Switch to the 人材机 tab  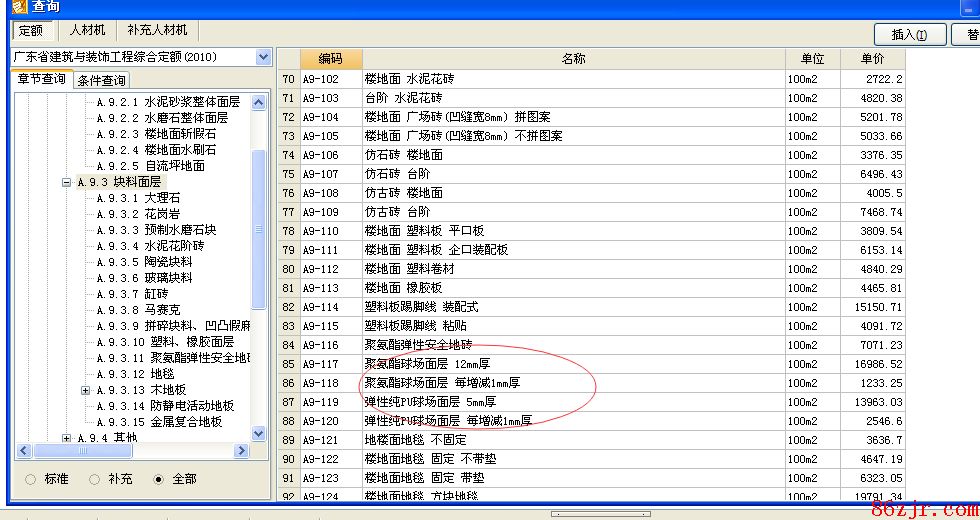87,30
